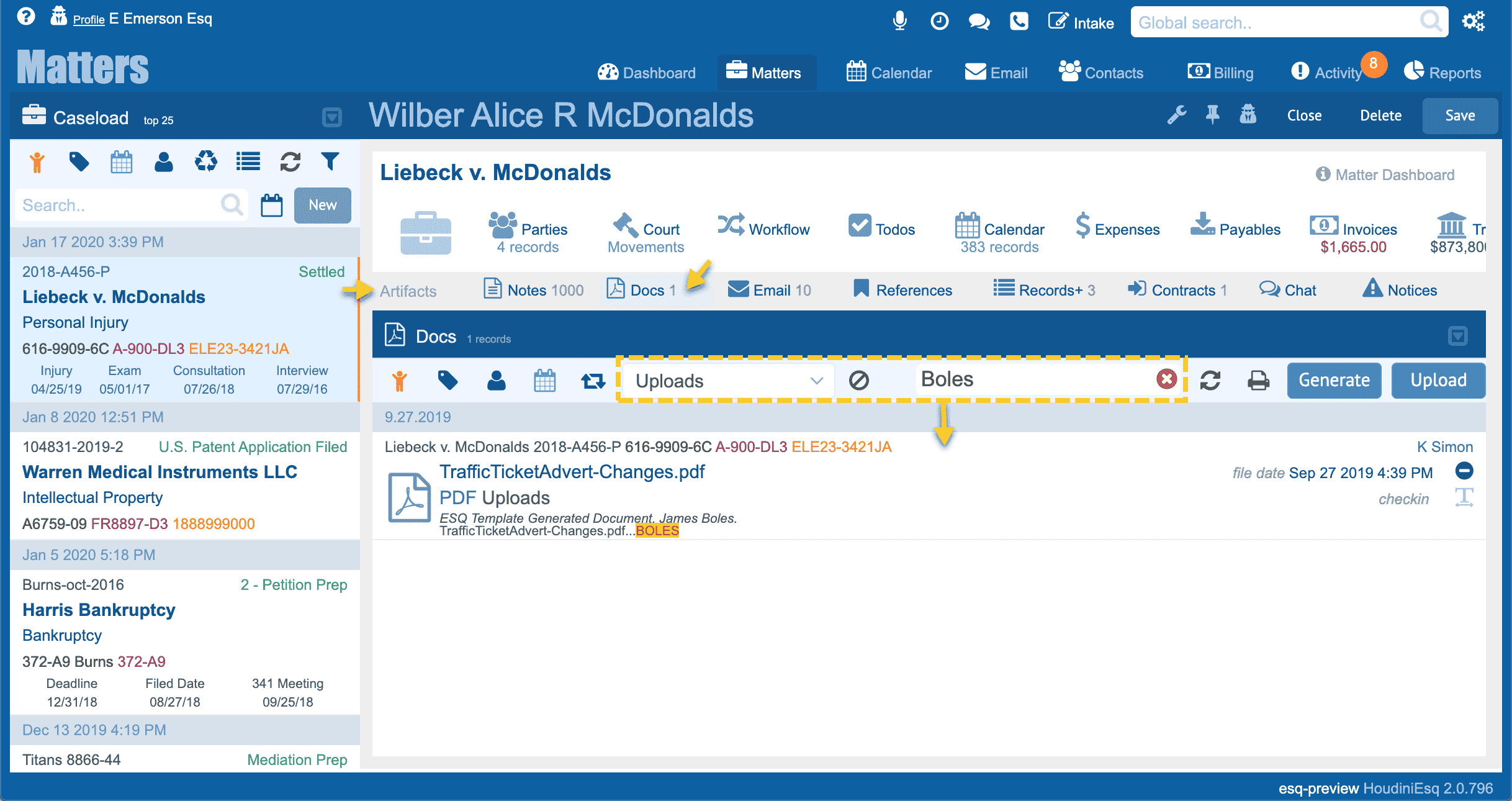This screenshot has width=1512, height=801.
Task: Open the Uploads category dropdown
Action: coord(729,381)
